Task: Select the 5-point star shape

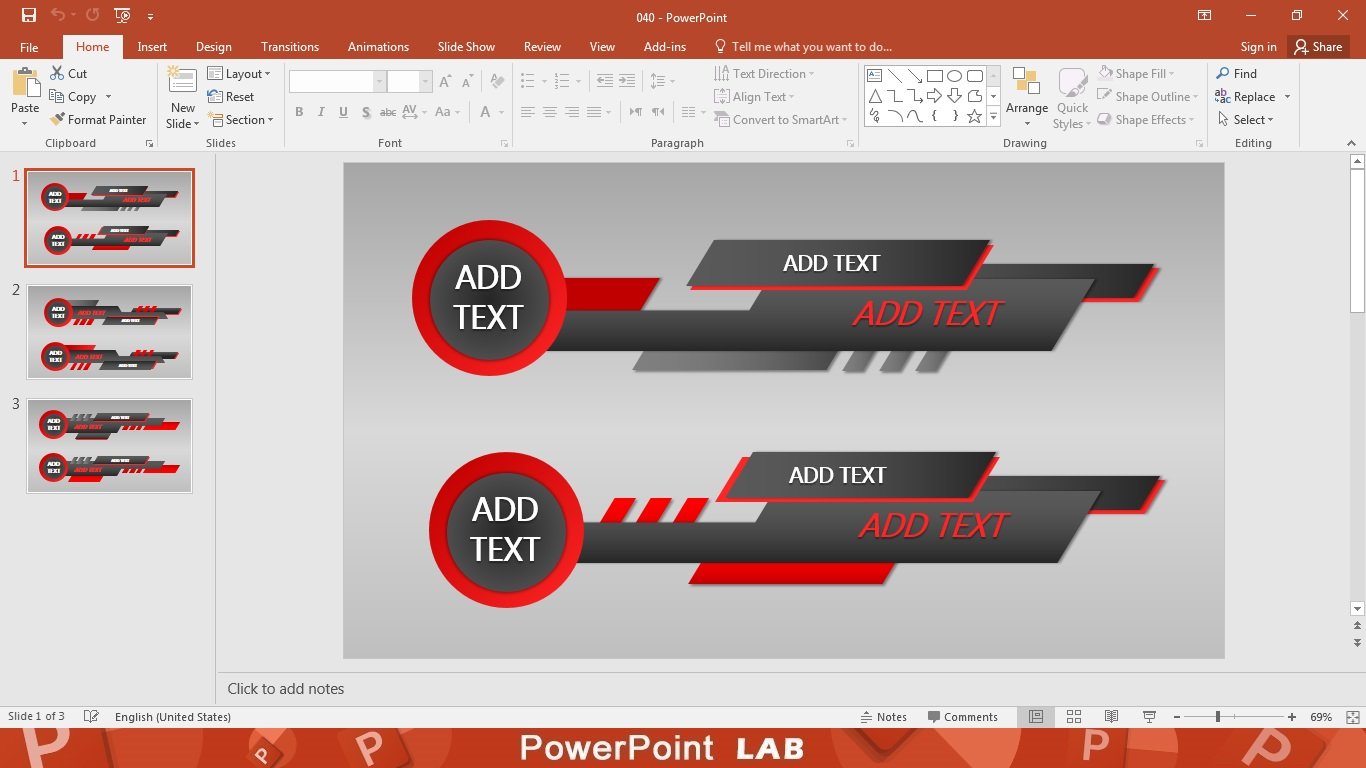Action: coord(975,116)
